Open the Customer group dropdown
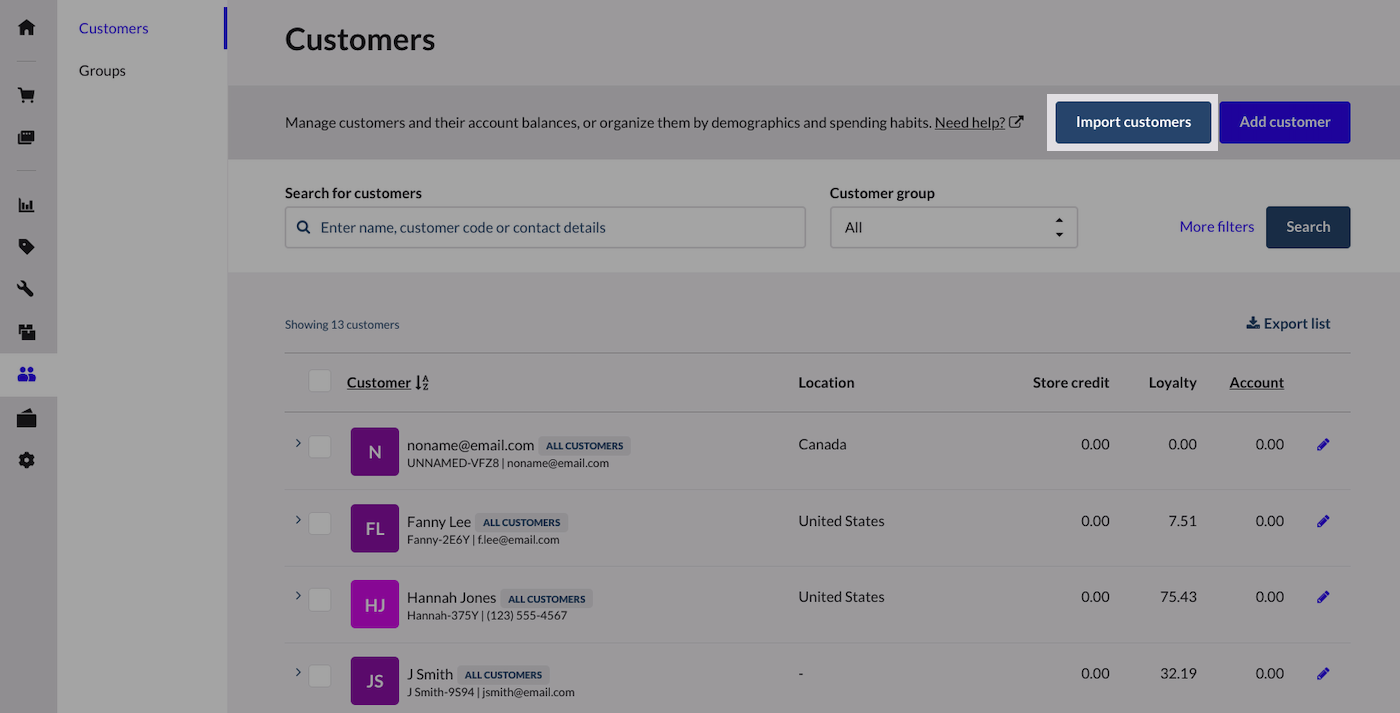 953,228
